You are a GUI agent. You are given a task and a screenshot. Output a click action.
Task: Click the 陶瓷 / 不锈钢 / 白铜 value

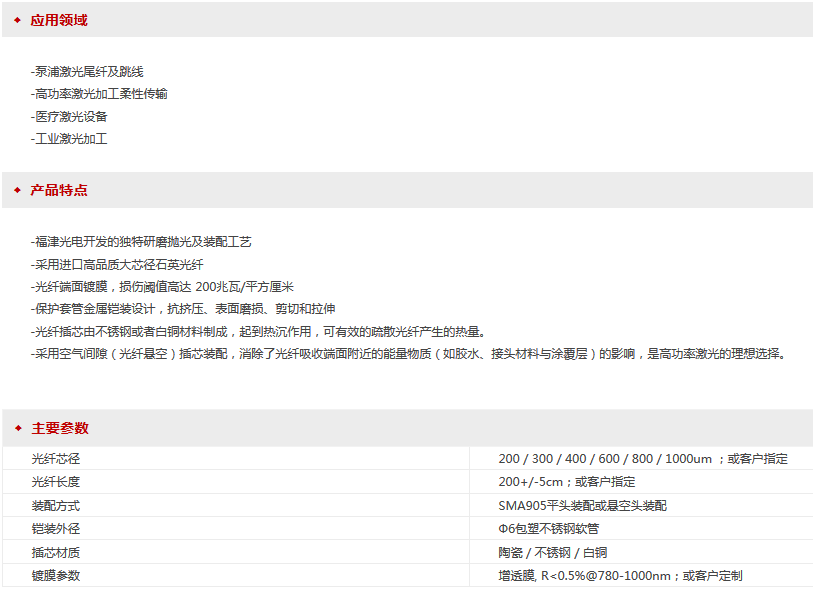(x=553, y=553)
